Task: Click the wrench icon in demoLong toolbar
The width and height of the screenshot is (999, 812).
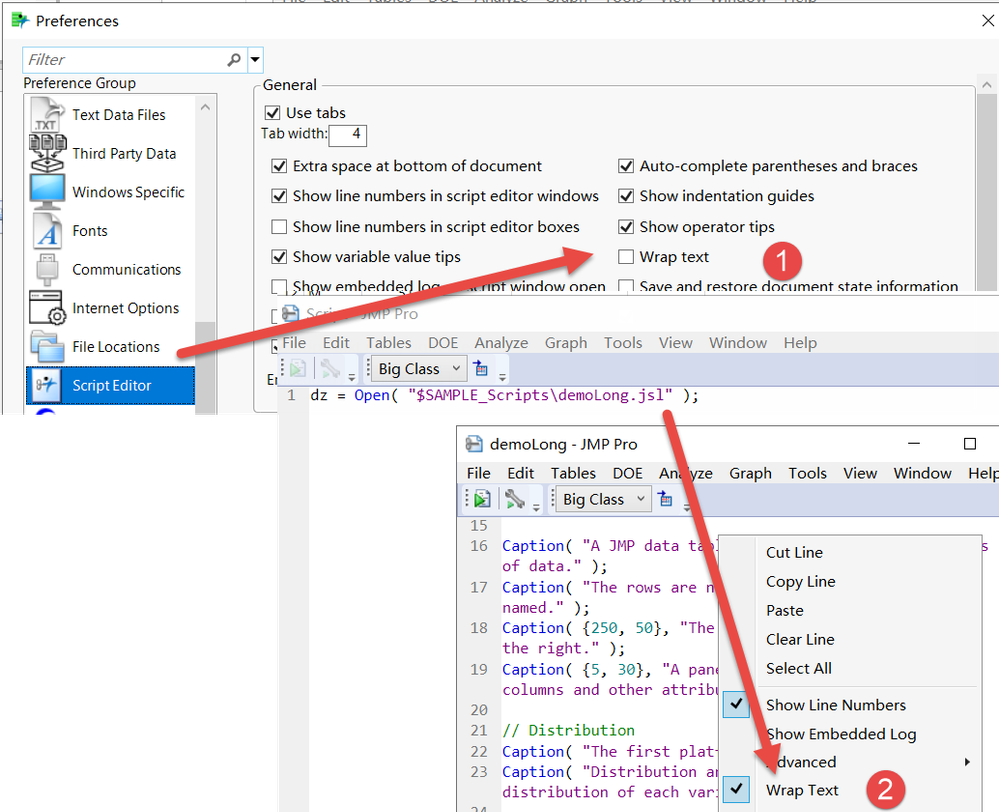Action: point(515,499)
